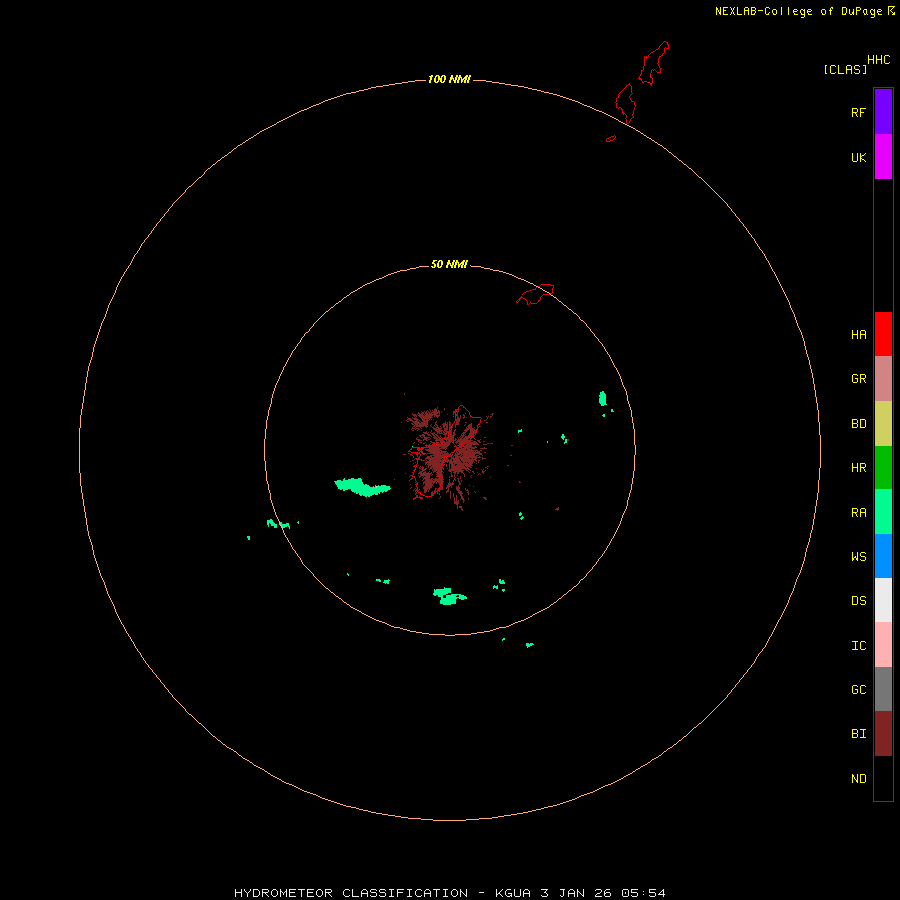
Task: Click the HR legend label
Action: click(x=858, y=468)
